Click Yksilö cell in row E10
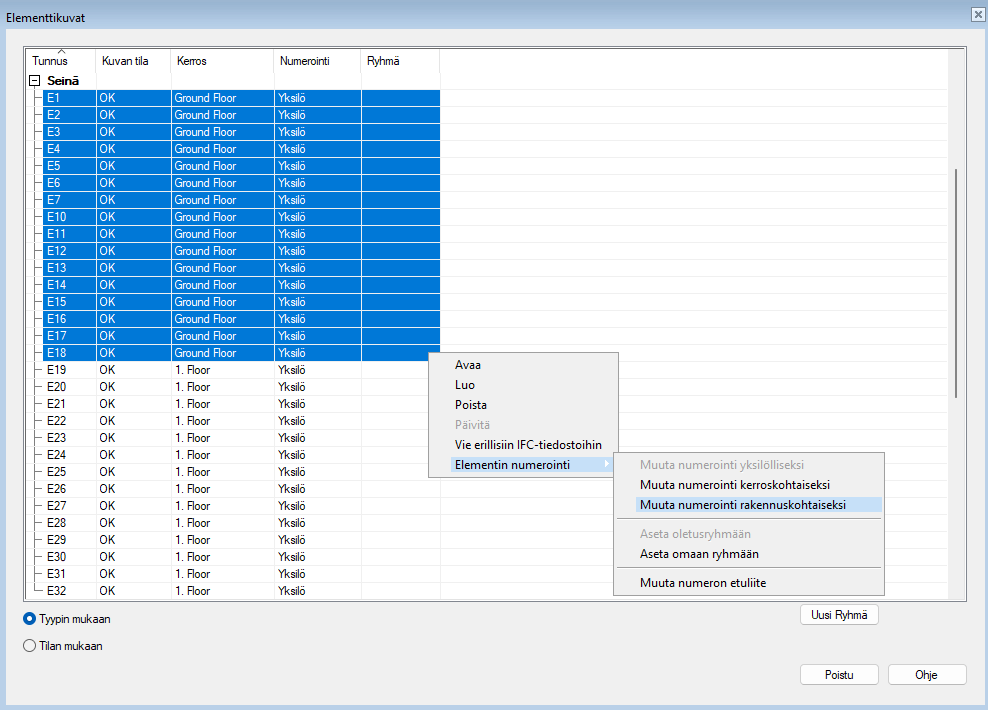Screen dimensions: 988x710 pos(318,217)
